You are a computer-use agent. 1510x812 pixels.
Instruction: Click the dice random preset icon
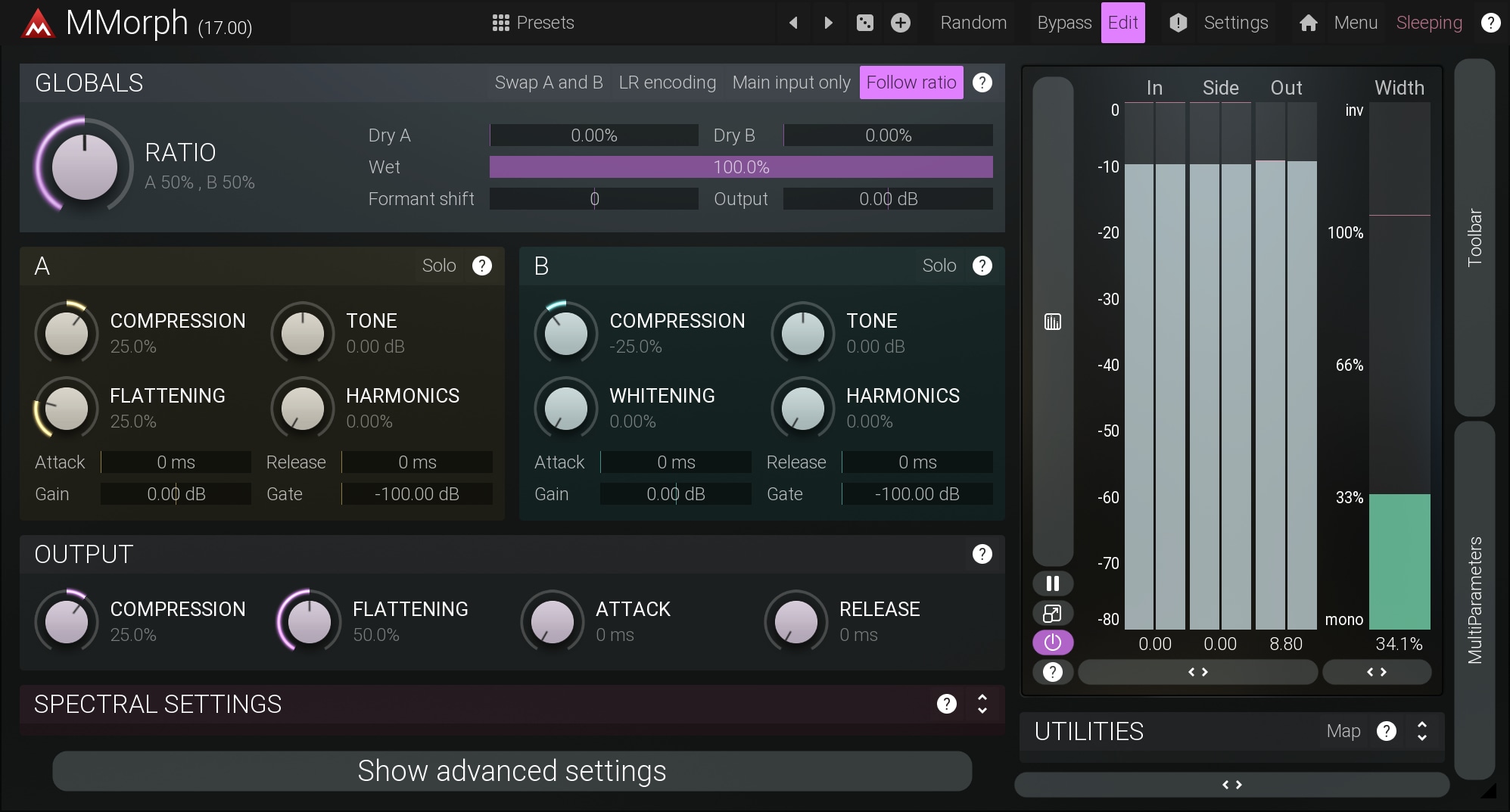click(x=864, y=23)
